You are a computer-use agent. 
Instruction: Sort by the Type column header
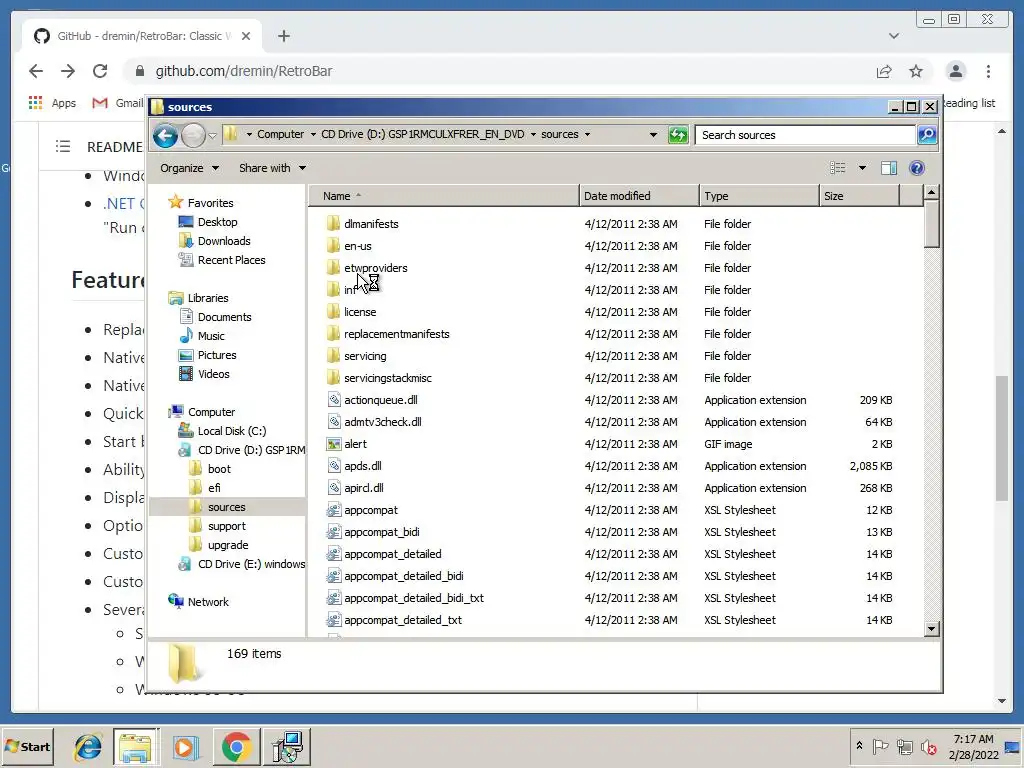pos(759,196)
